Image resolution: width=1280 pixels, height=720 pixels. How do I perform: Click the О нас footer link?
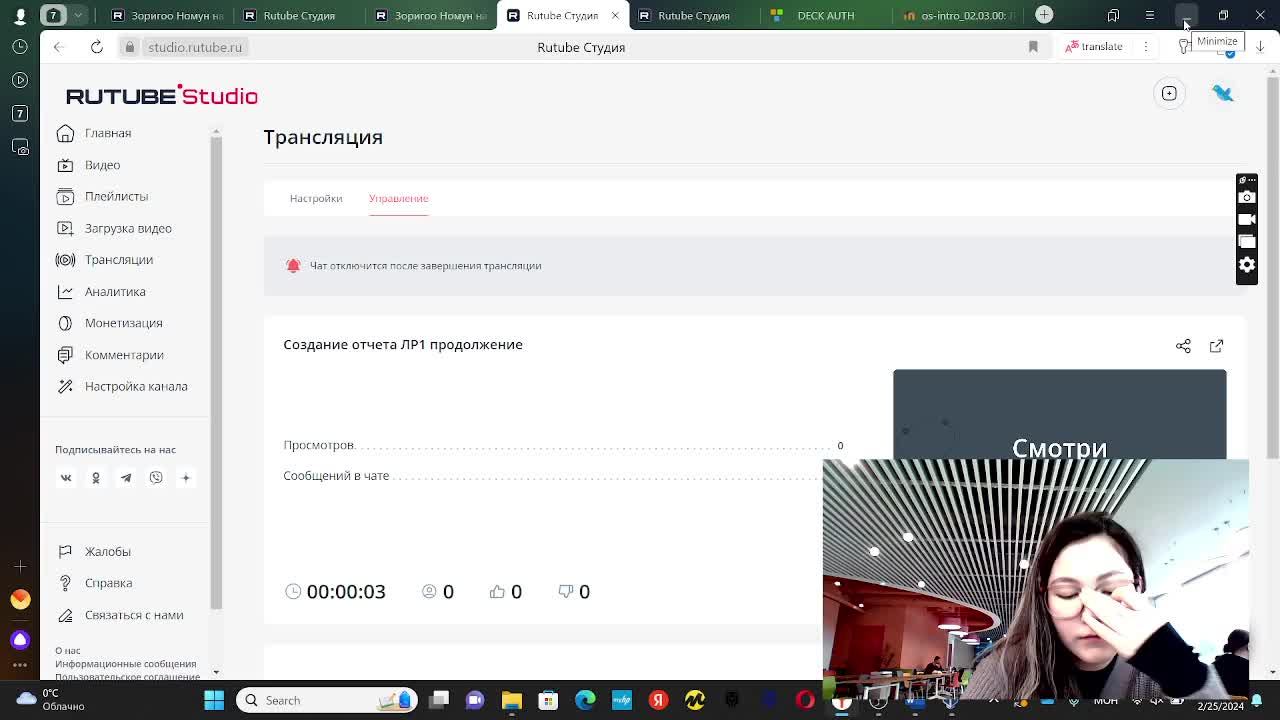[67, 651]
